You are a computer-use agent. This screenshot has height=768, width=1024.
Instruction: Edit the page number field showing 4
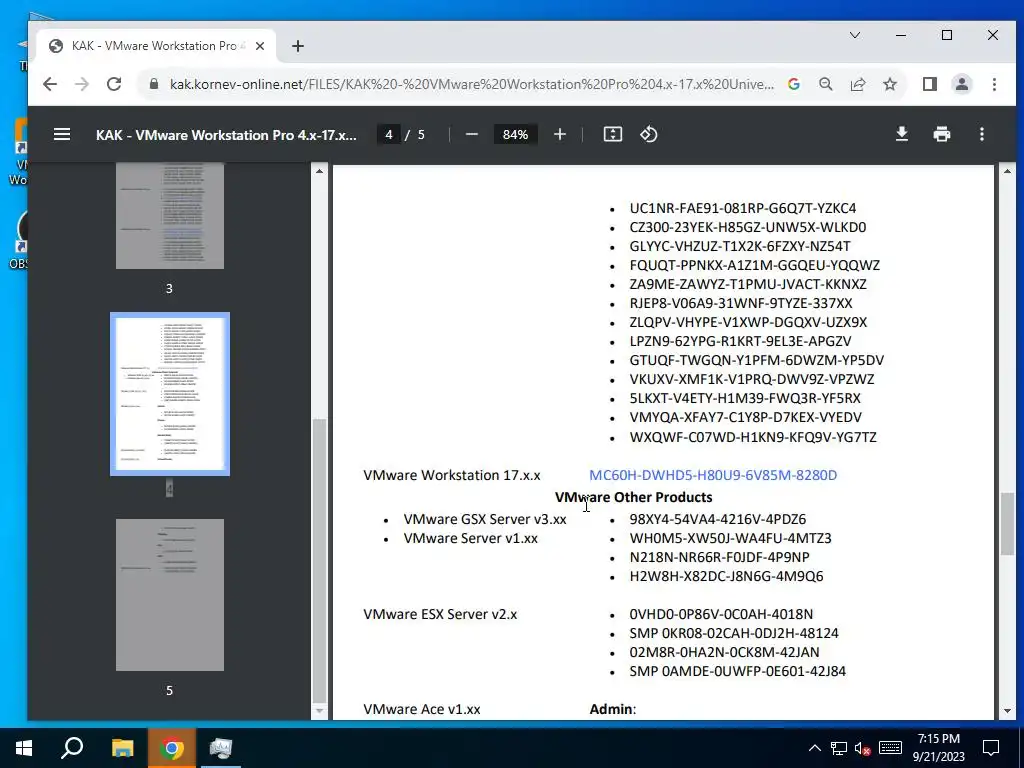[x=389, y=135]
